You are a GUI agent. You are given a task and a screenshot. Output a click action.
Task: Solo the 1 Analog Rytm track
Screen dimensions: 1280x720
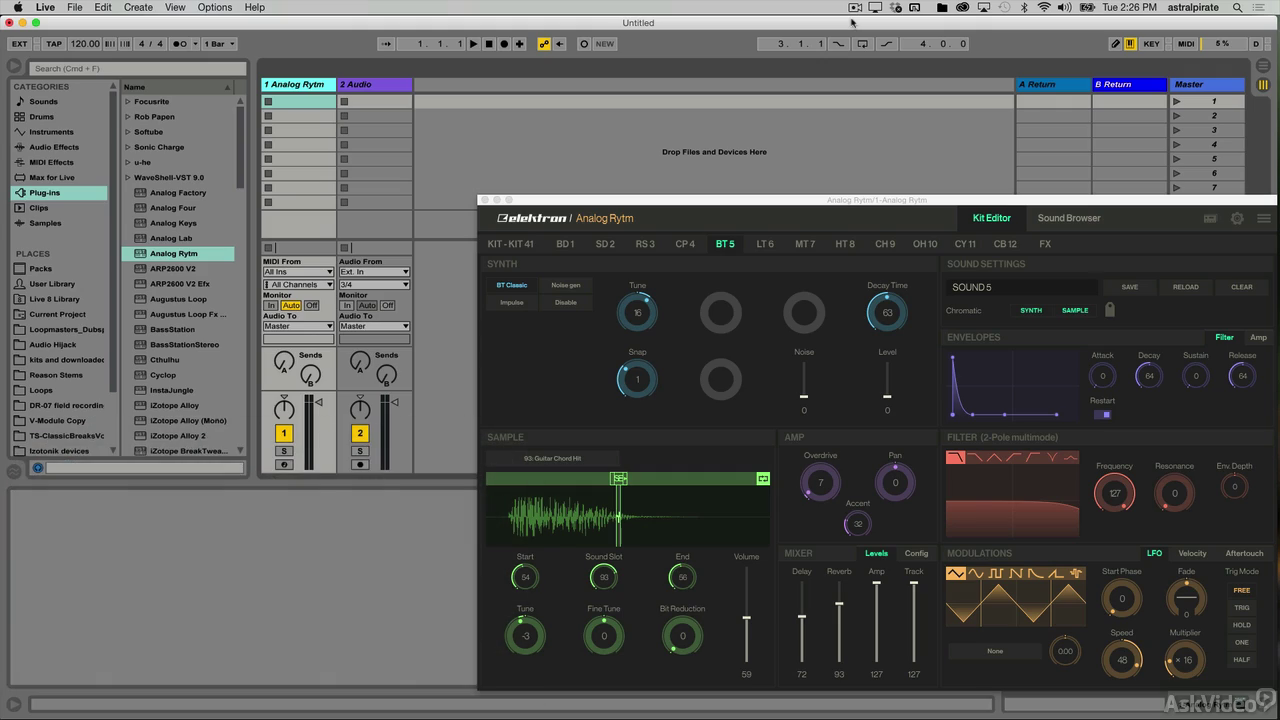(284, 451)
